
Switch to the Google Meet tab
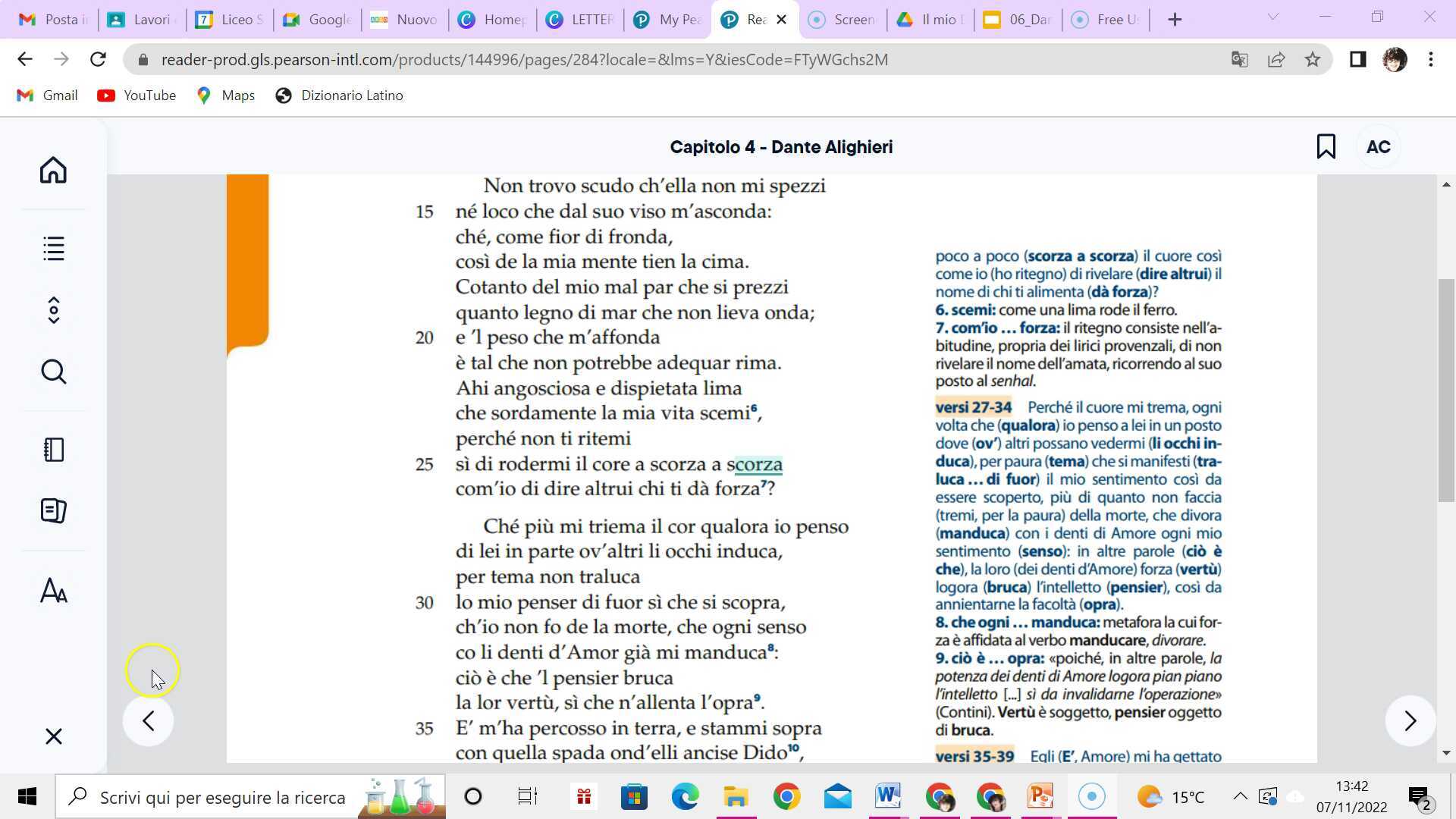[317, 20]
